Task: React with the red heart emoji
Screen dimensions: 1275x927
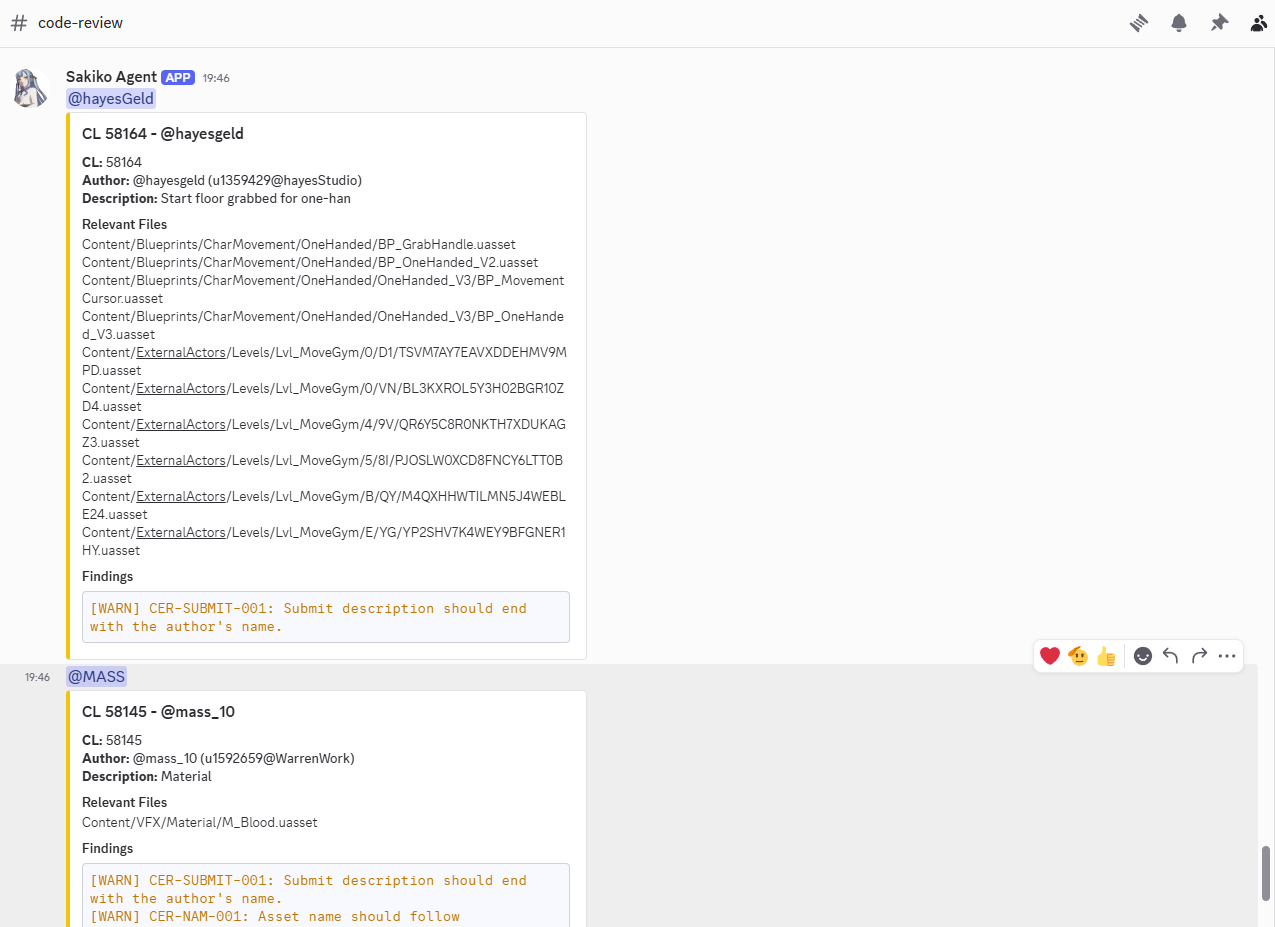Action: pyautogui.click(x=1049, y=656)
